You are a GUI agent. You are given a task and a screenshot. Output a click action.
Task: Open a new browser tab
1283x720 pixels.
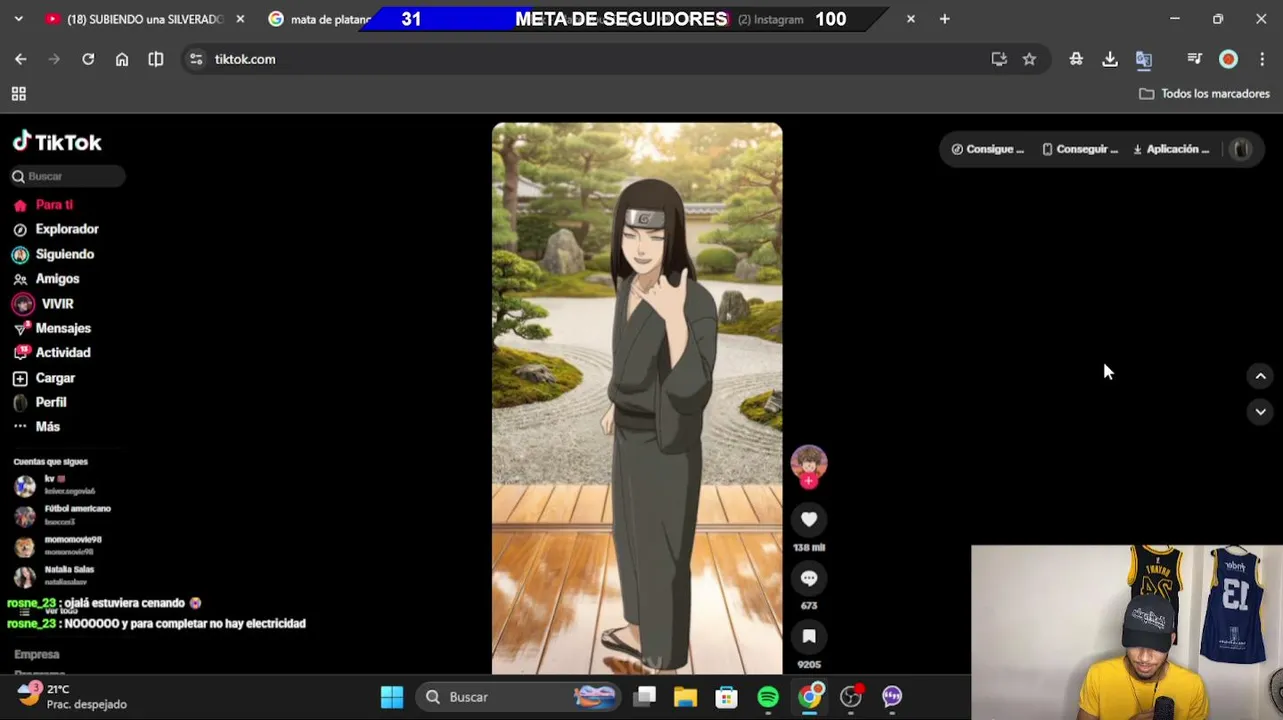(x=944, y=19)
